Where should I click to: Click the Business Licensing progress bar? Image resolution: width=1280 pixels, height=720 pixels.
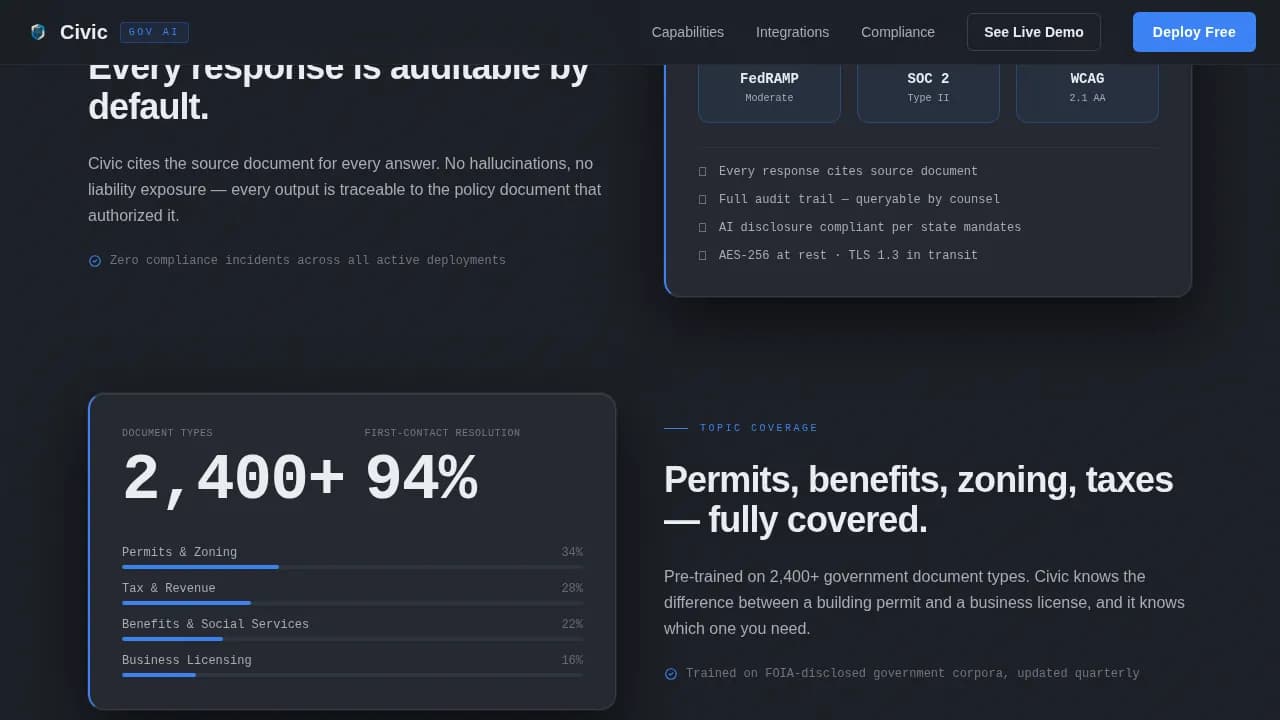click(x=352, y=675)
